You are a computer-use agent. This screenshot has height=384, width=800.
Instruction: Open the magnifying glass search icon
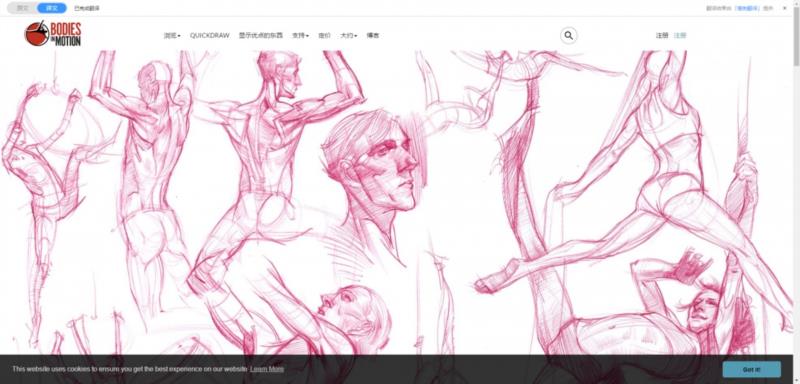569,36
